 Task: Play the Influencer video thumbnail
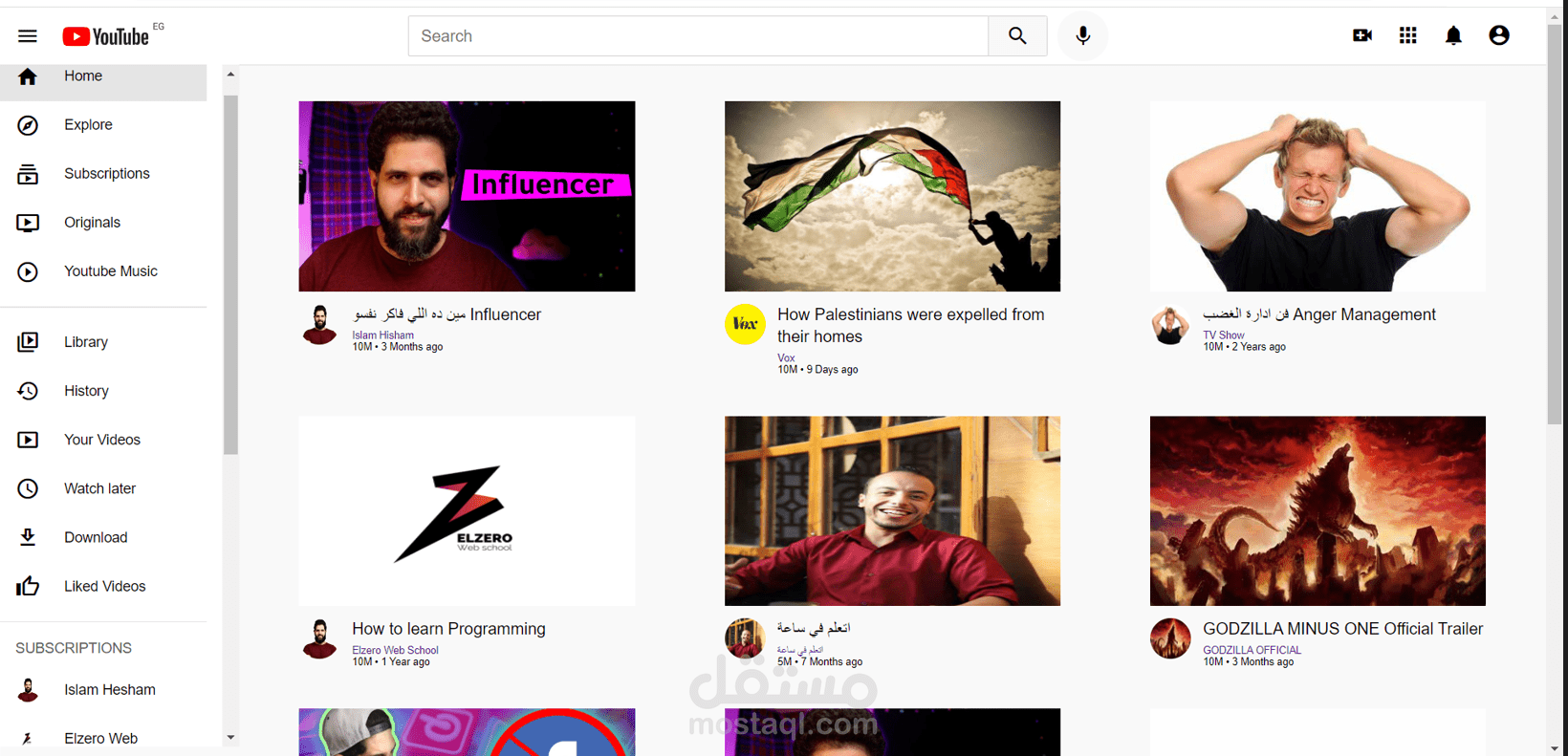click(x=467, y=196)
